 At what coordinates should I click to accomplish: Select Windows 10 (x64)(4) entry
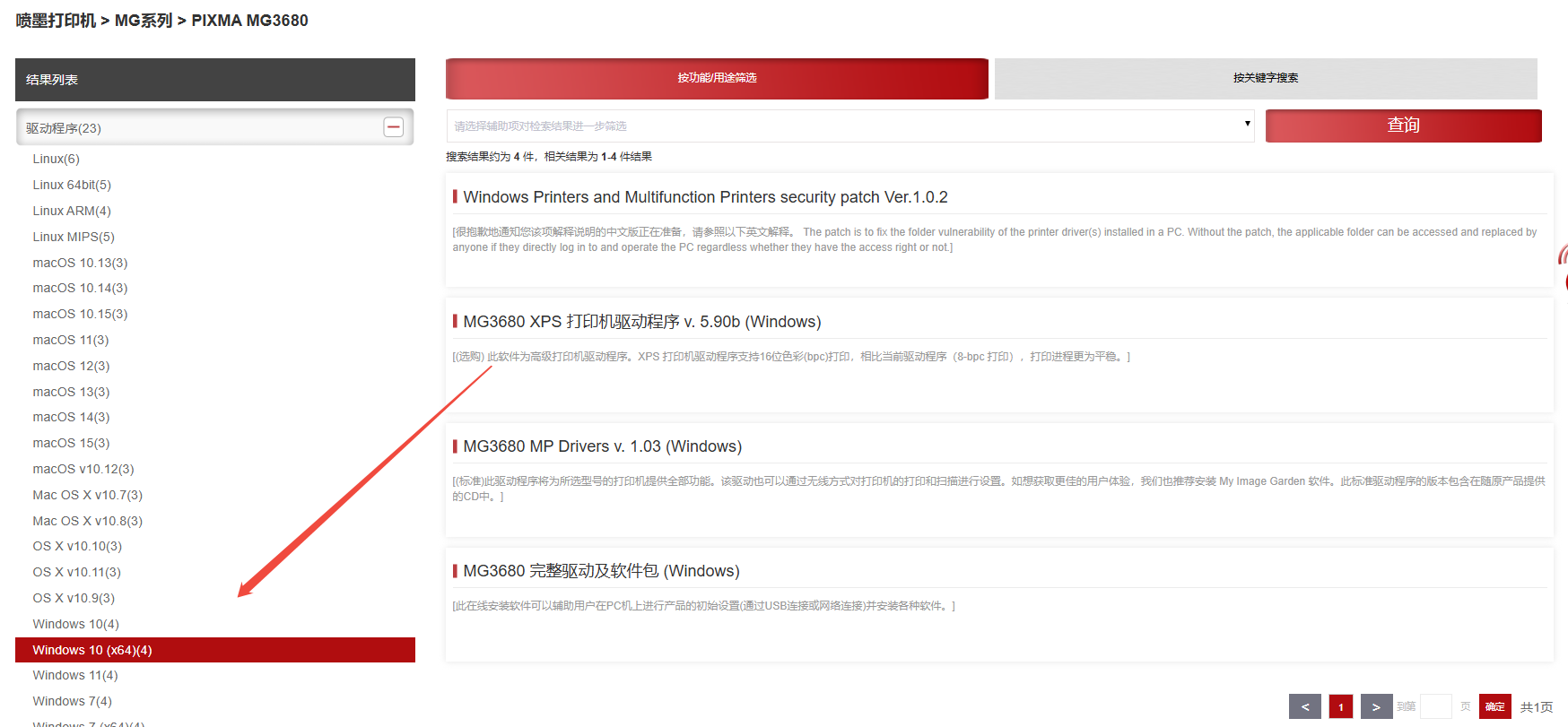click(x=215, y=650)
